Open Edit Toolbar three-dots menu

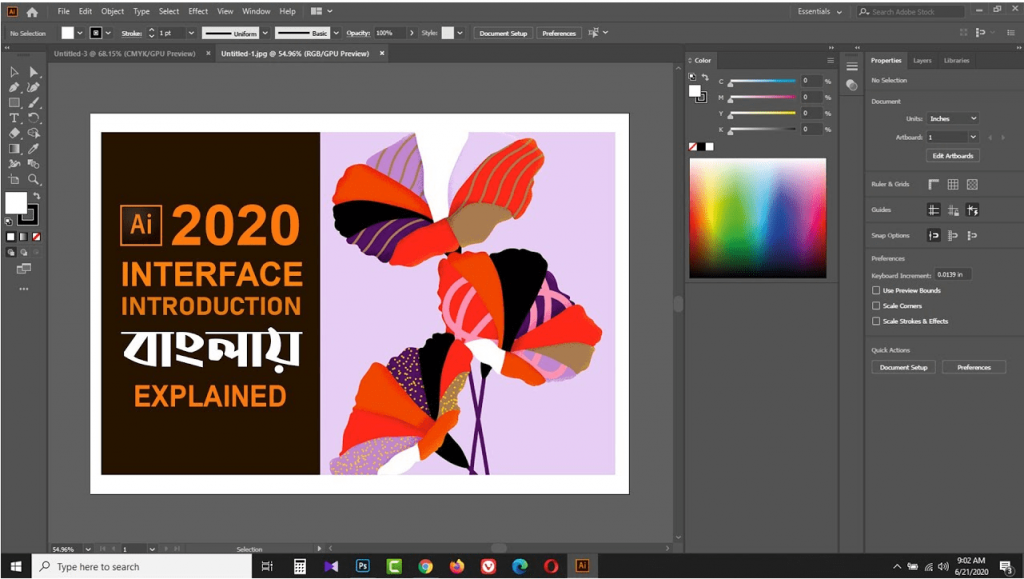[x=24, y=289]
